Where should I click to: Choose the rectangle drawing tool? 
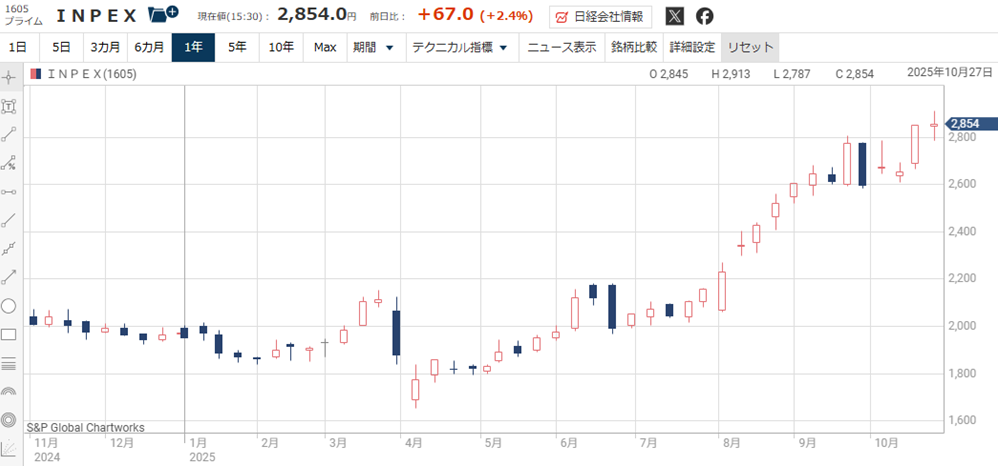[x=9, y=335]
